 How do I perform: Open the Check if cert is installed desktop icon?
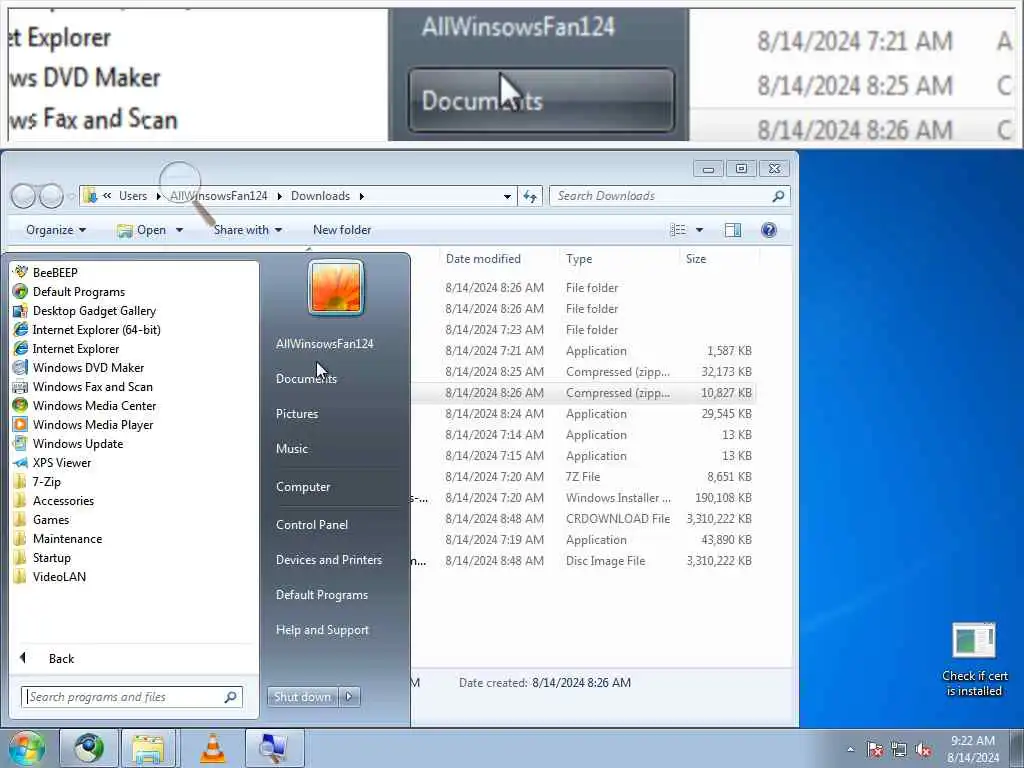pos(974,660)
